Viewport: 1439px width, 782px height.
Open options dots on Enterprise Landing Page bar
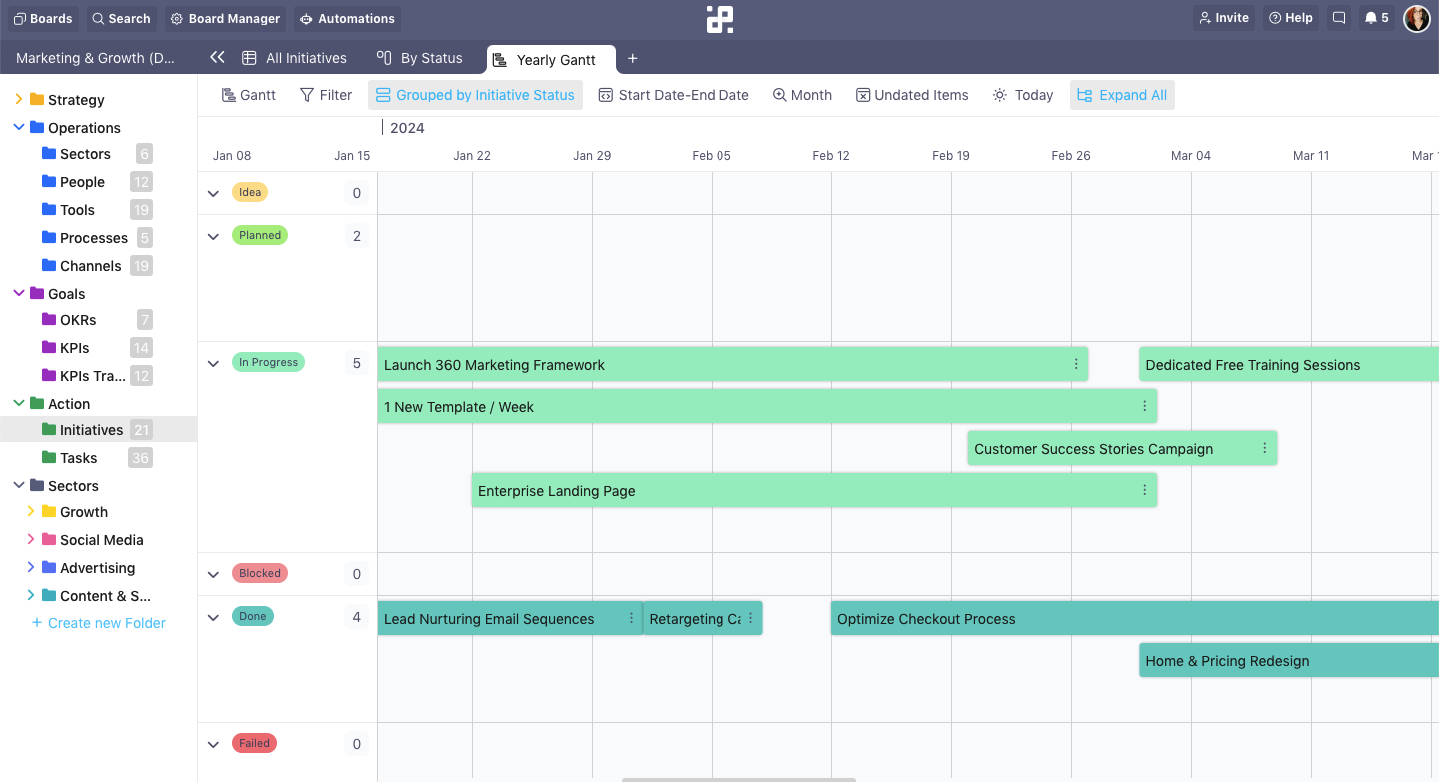(1144, 490)
